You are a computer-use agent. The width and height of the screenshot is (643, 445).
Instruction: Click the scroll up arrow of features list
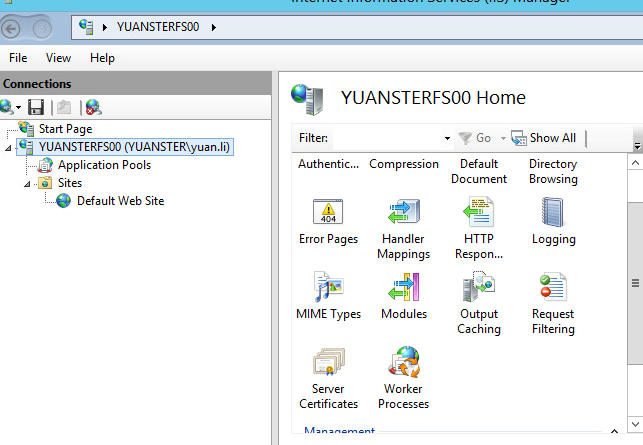(635, 163)
